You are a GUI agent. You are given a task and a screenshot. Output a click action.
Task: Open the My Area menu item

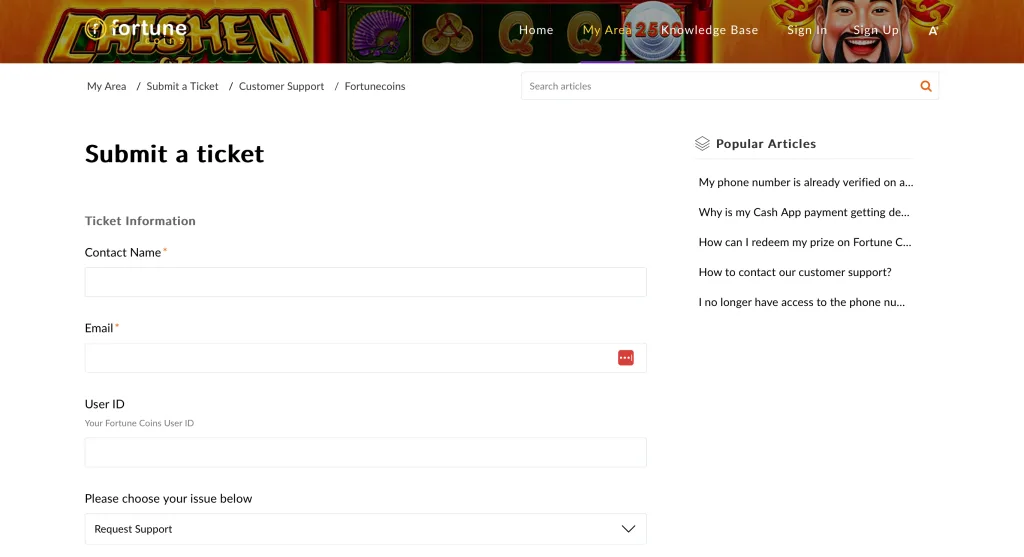coord(607,30)
